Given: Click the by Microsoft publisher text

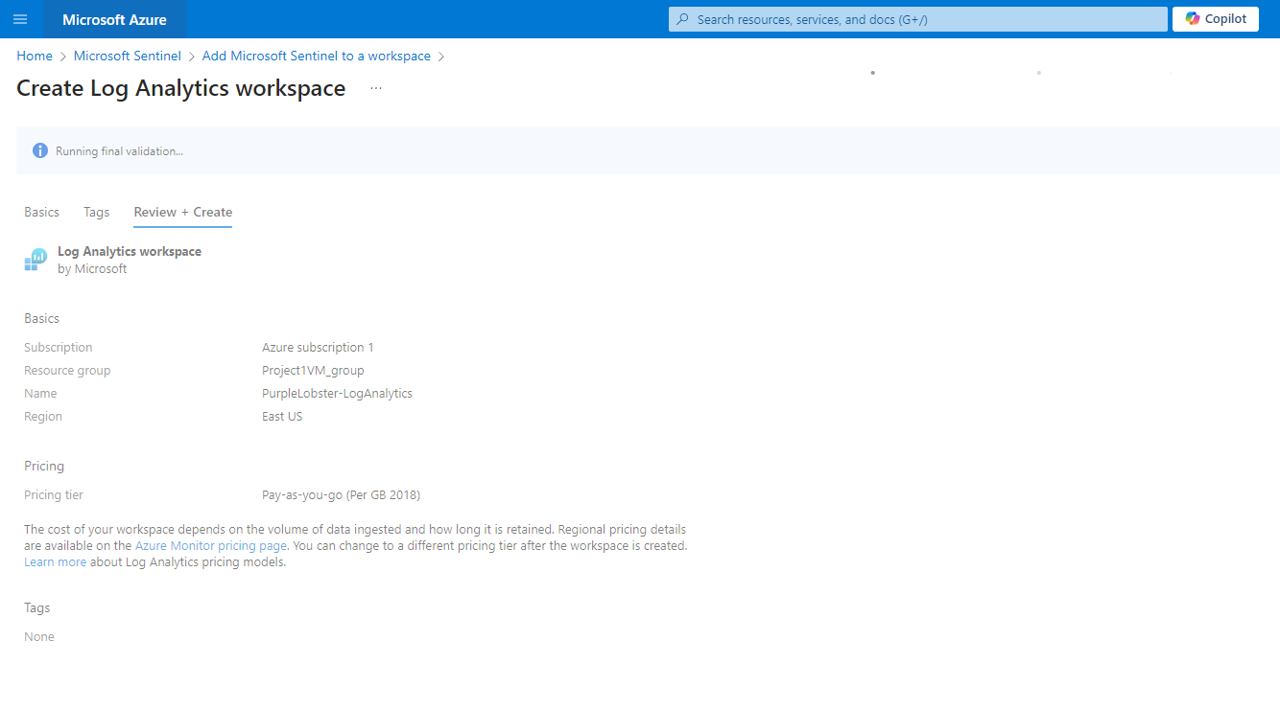Looking at the screenshot, I should click(x=92, y=269).
